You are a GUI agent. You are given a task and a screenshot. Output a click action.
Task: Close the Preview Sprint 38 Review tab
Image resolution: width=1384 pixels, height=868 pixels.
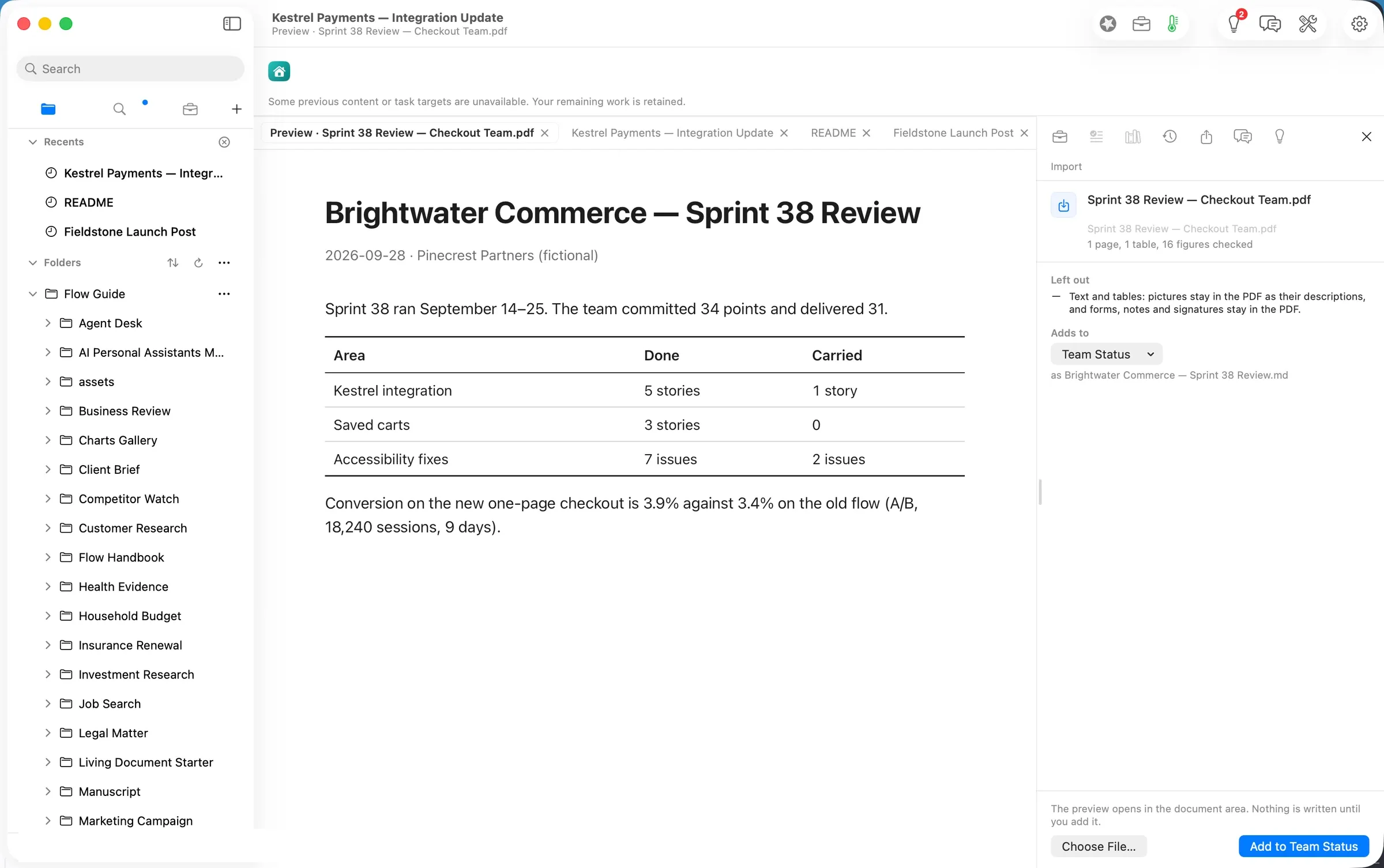tap(544, 133)
